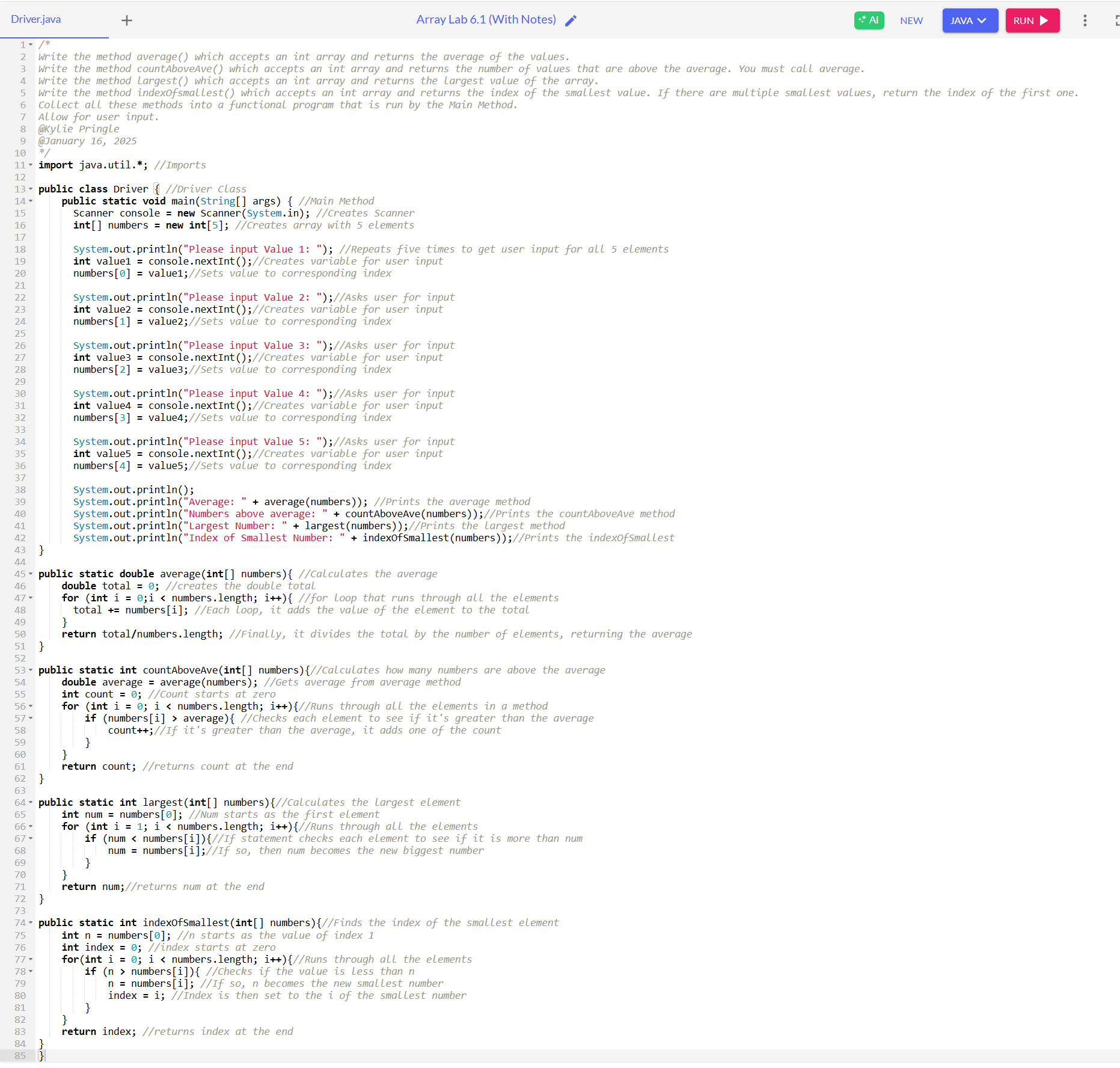Collapse the import fold at line 11
Image resolution: width=1120 pixels, height=1068 pixels.
click(31, 165)
